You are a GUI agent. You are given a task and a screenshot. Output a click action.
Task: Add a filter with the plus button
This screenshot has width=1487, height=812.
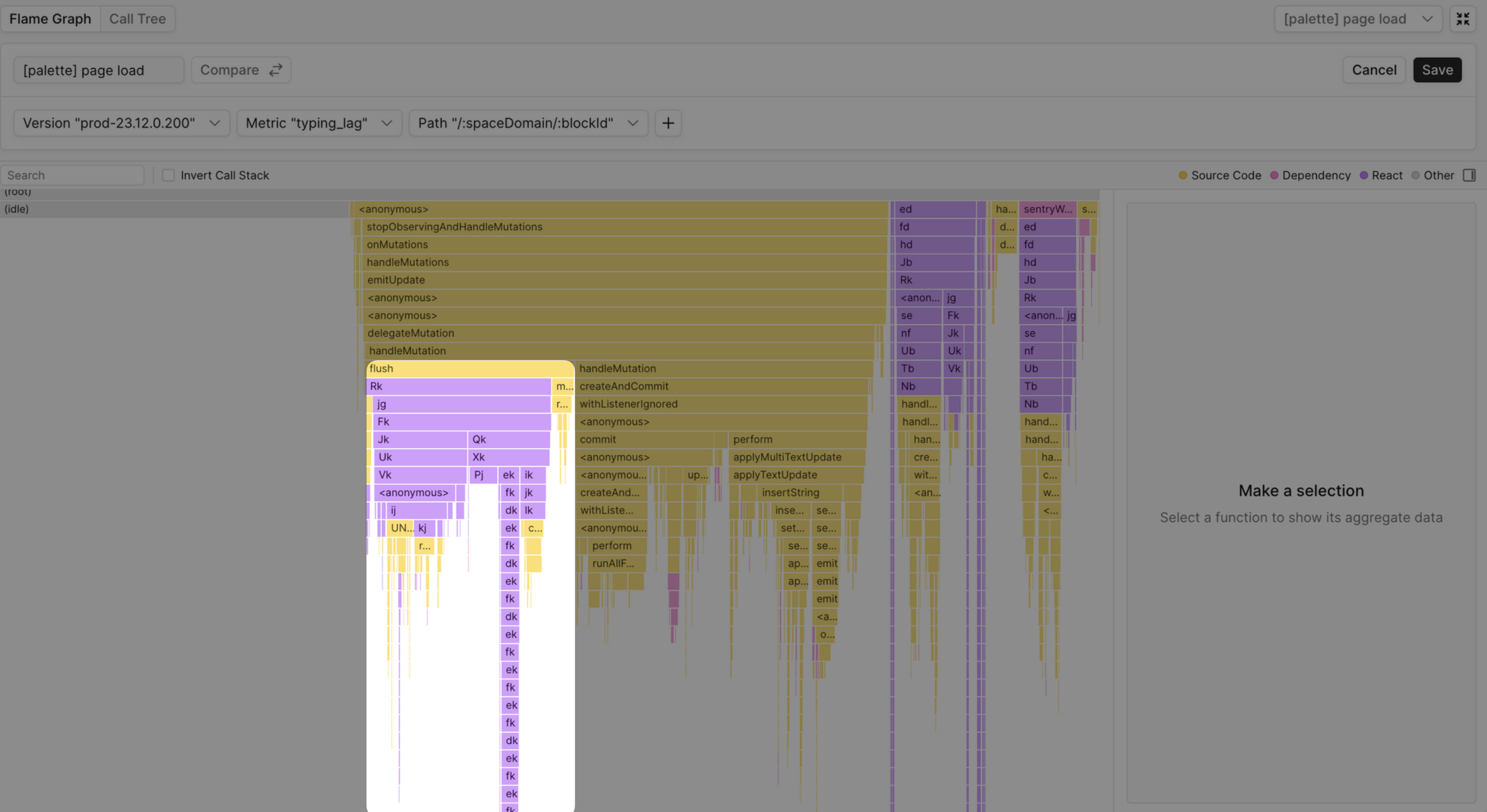click(x=668, y=123)
